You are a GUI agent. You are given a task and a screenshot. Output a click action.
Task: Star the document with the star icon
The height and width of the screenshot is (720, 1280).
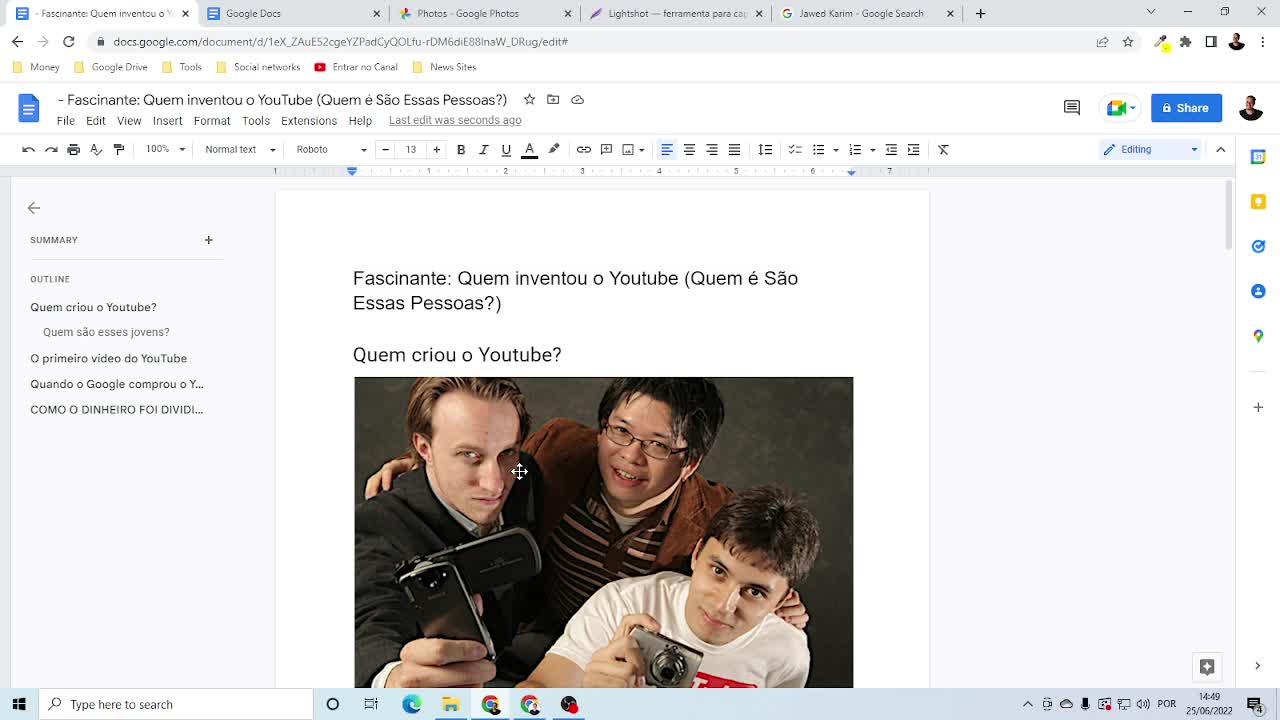529,99
